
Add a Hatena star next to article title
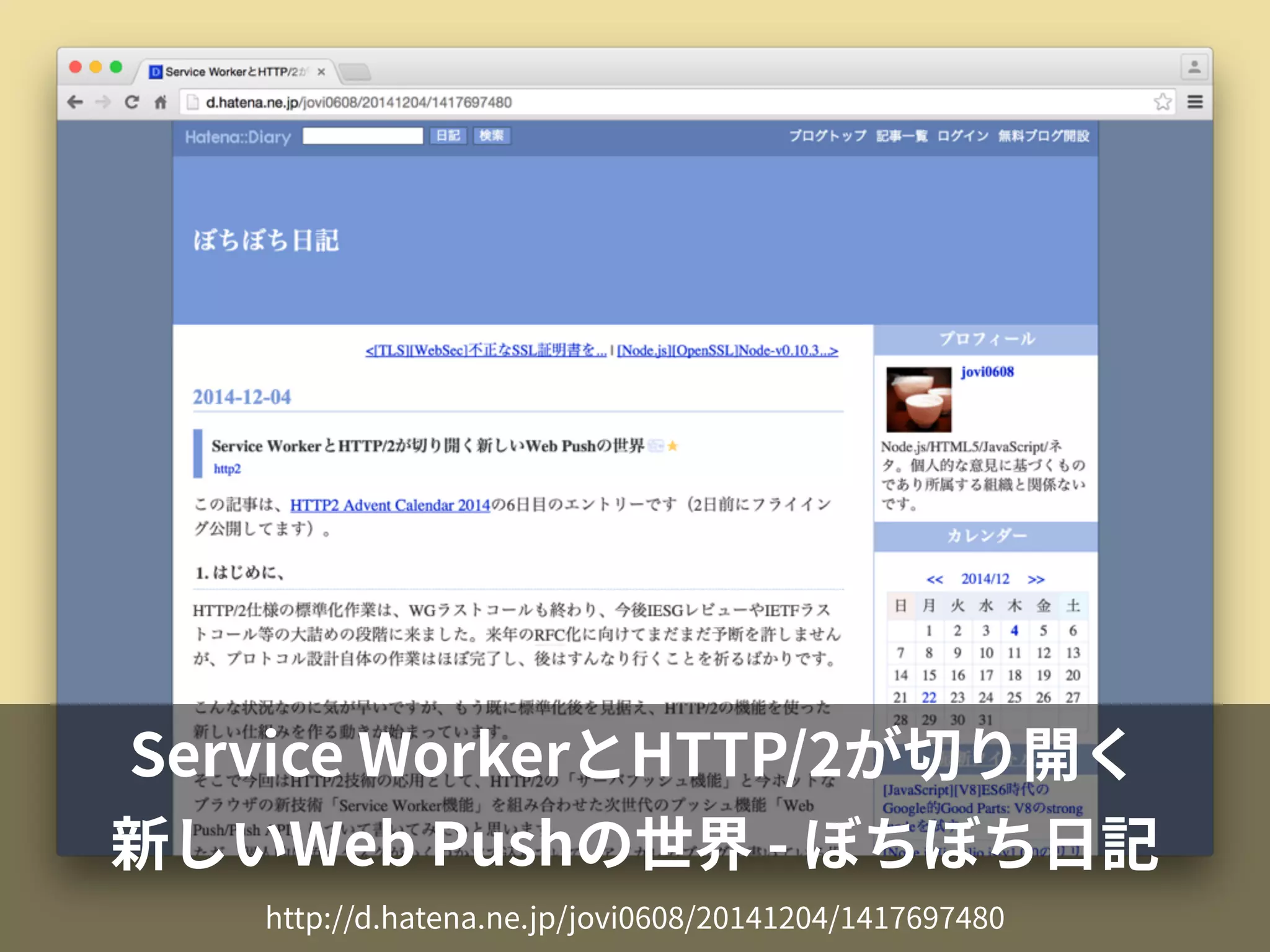point(673,446)
